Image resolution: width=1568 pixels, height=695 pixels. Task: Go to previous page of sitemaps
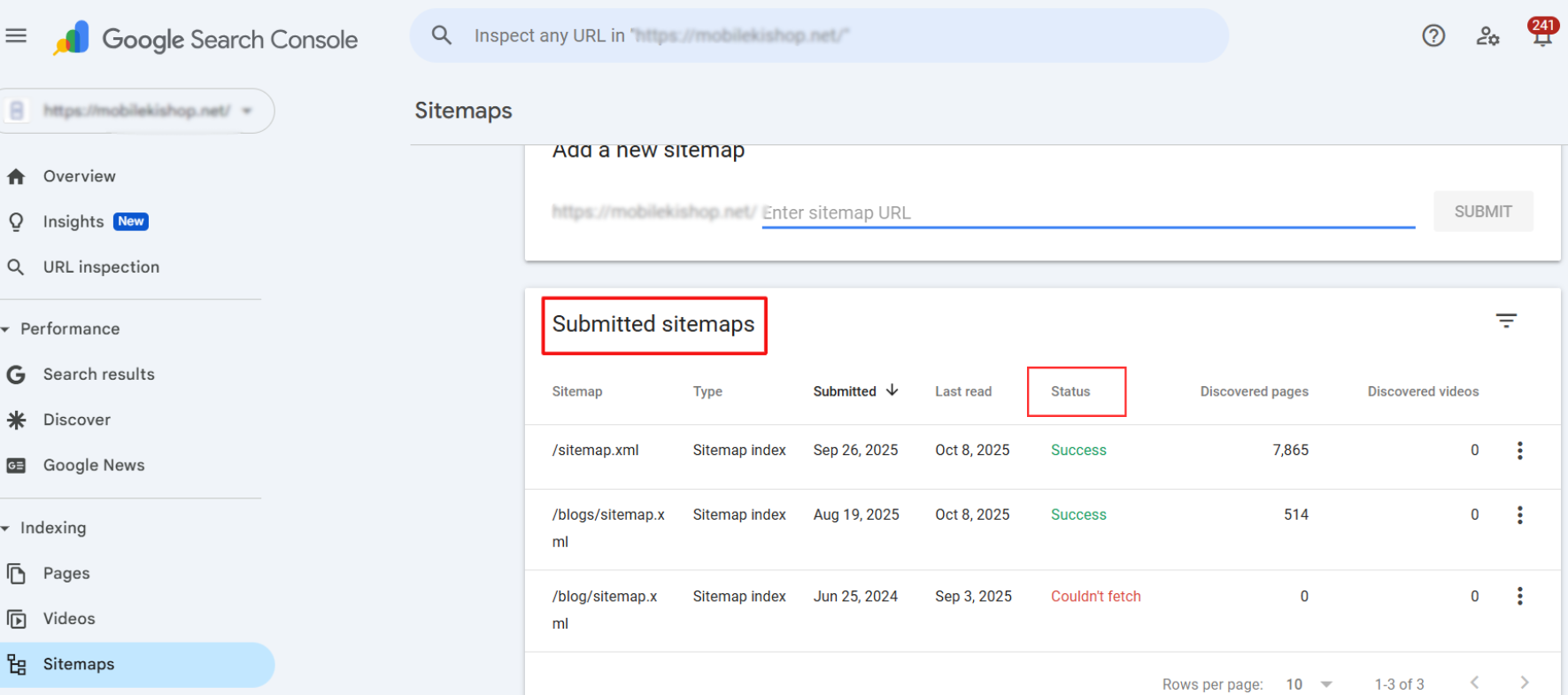pos(1474,683)
